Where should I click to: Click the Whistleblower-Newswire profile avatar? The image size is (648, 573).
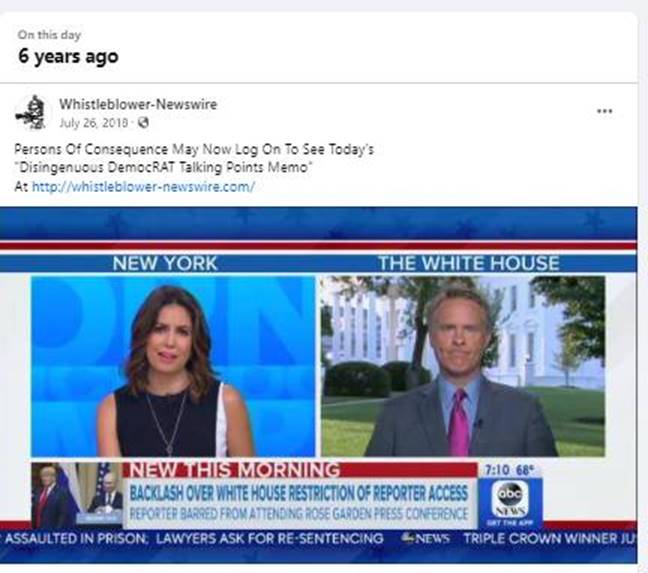(x=31, y=112)
